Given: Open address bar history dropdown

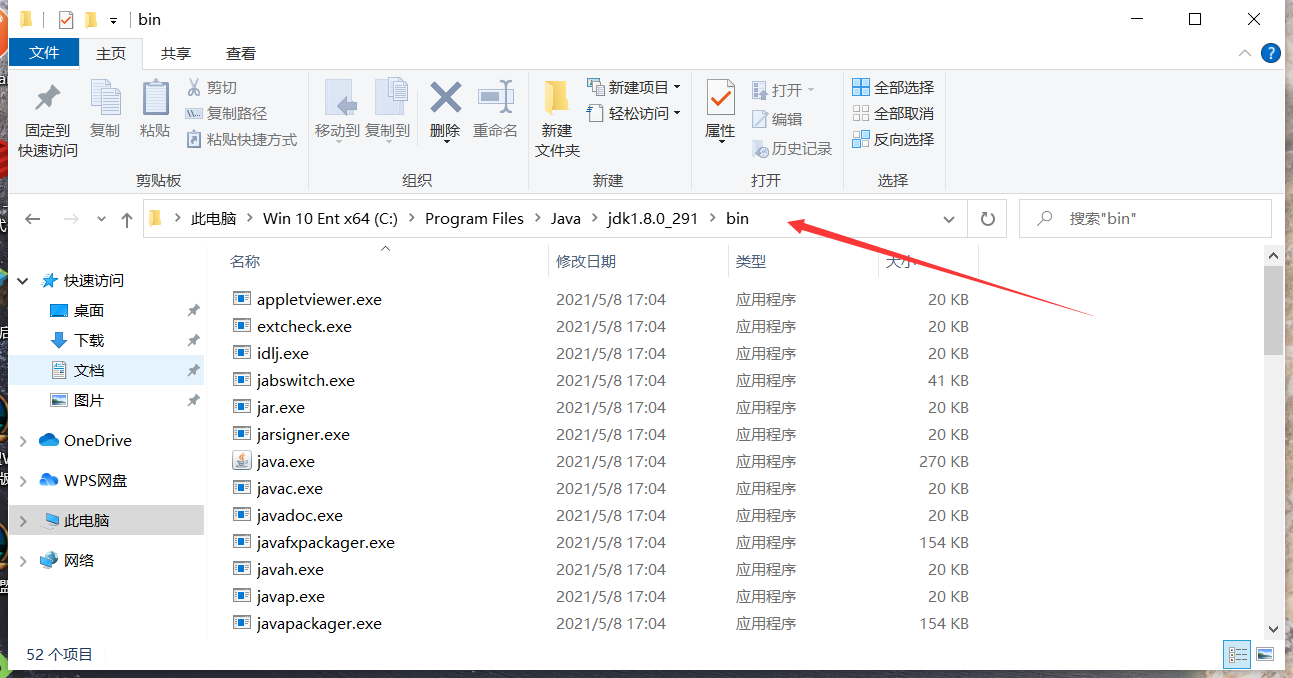Looking at the screenshot, I should [948, 219].
